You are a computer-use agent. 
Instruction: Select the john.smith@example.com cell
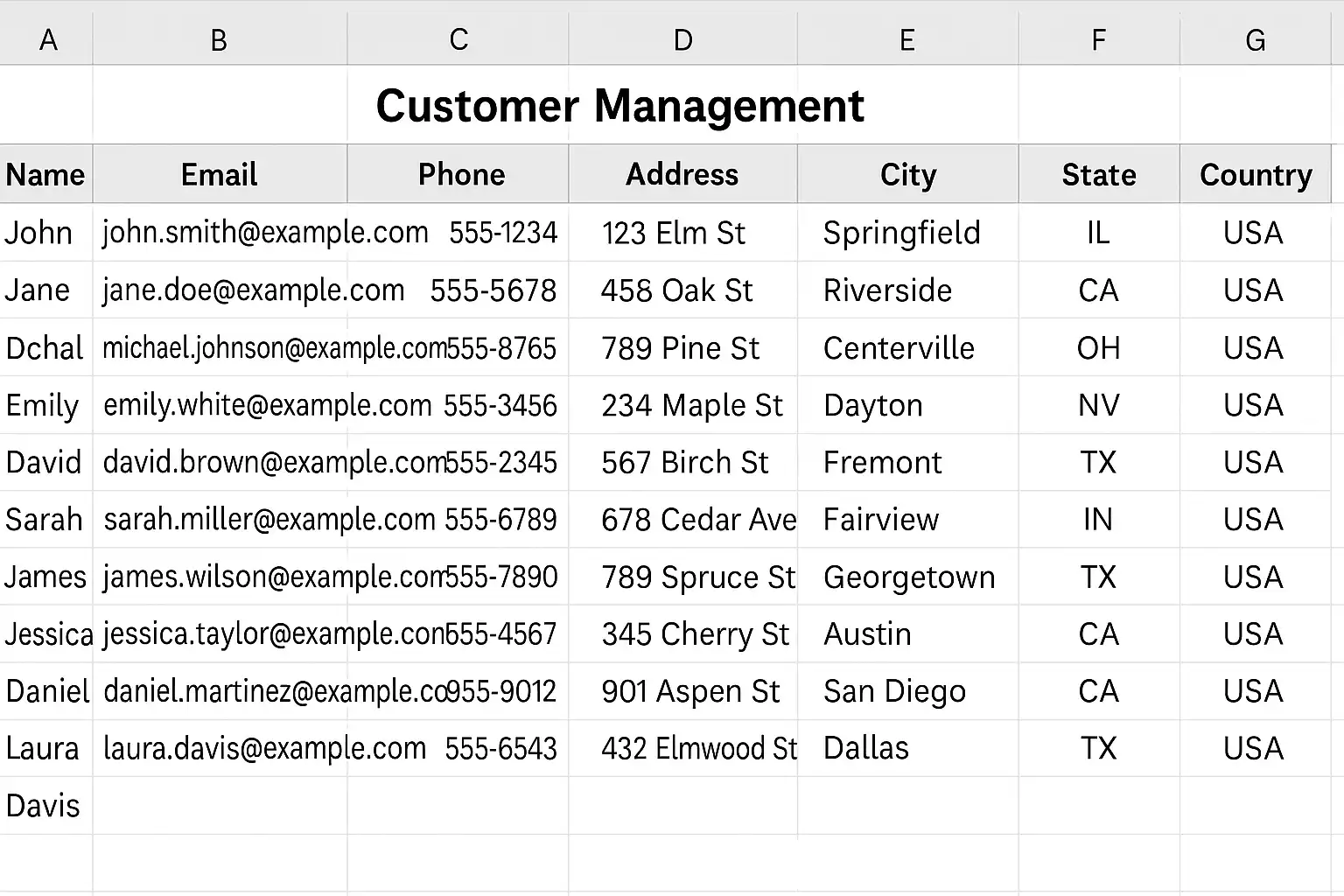coord(264,233)
